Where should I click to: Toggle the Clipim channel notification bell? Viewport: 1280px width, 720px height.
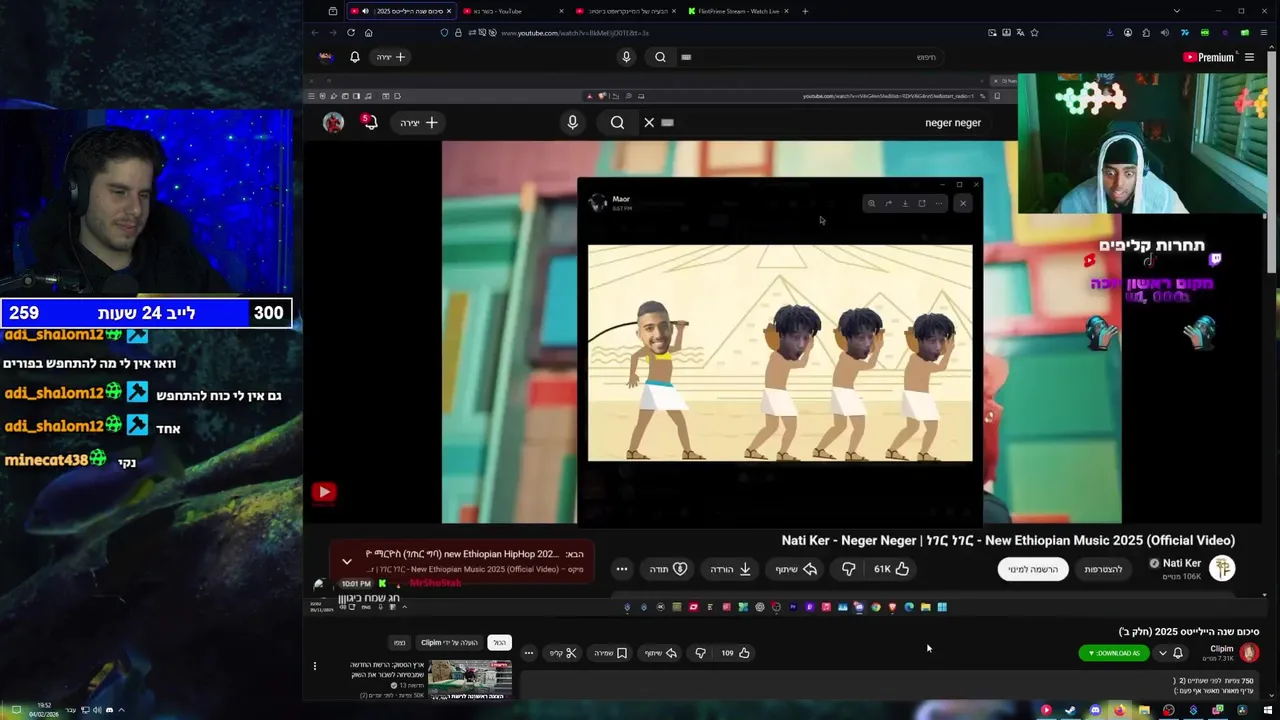[1178, 653]
